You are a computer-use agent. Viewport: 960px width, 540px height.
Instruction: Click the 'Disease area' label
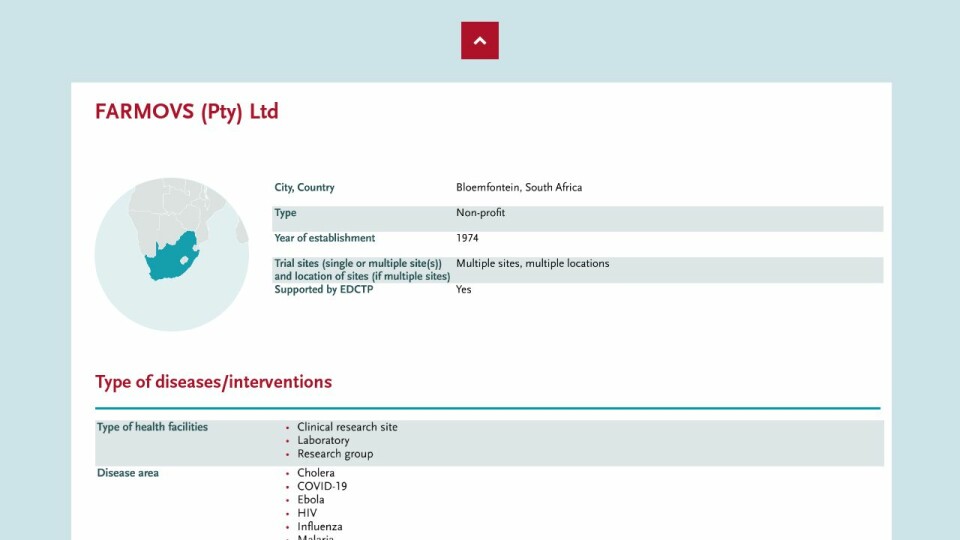127,473
